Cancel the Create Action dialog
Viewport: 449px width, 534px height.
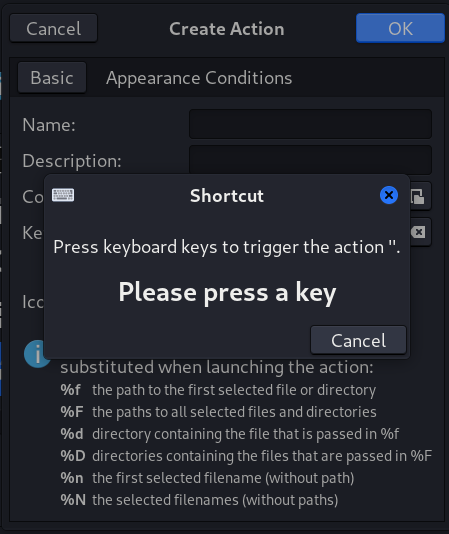pyautogui.click(x=53, y=28)
